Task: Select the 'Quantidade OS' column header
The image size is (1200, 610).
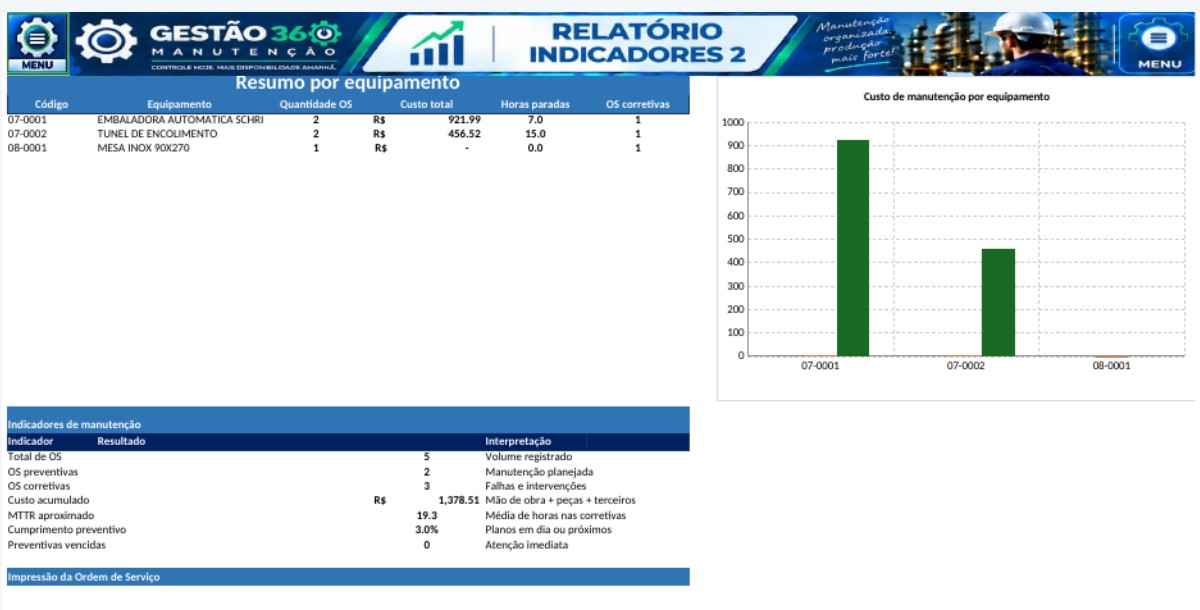Action: [x=316, y=104]
